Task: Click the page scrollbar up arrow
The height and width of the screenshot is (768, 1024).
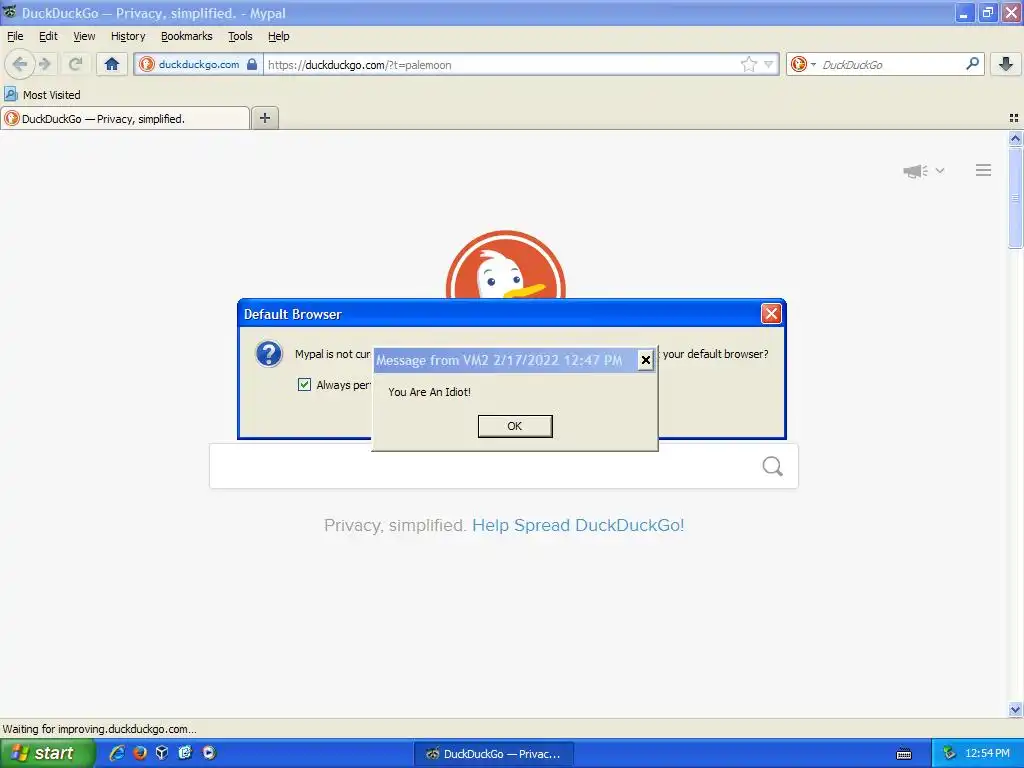Action: pyautogui.click(x=1015, y=138)
